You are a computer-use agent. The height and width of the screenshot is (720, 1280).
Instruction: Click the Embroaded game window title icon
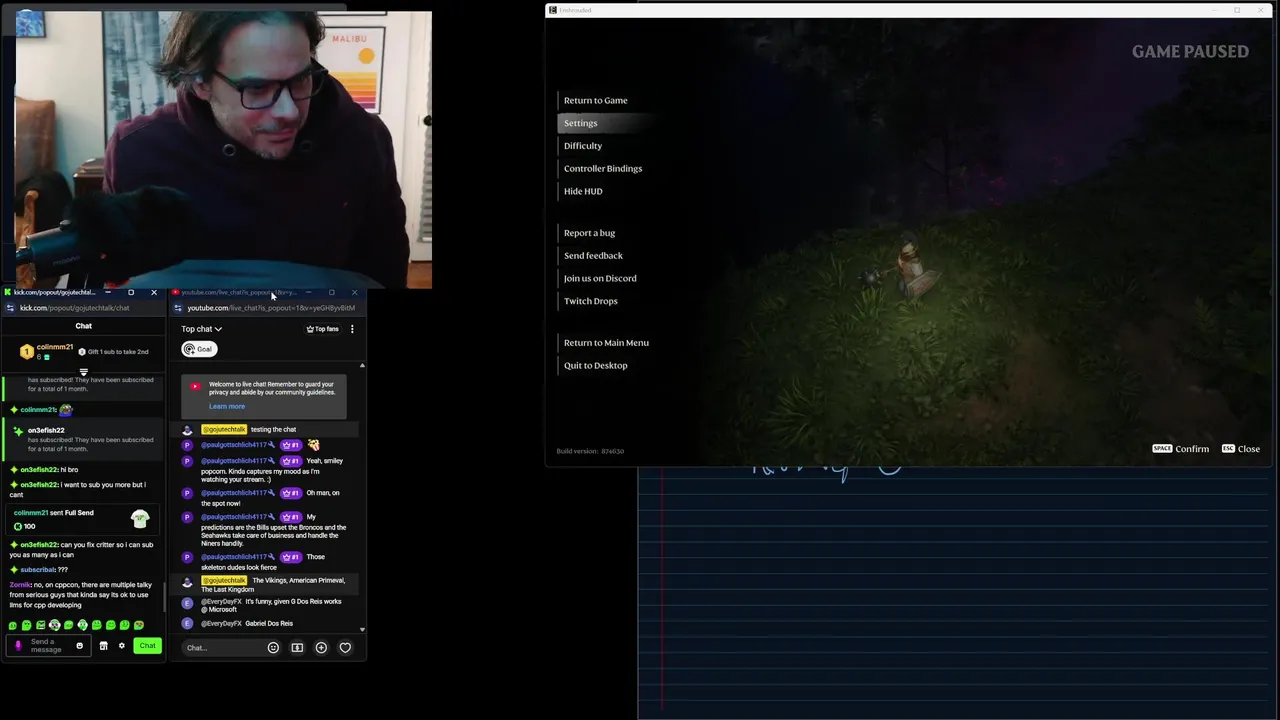(553, 10)
